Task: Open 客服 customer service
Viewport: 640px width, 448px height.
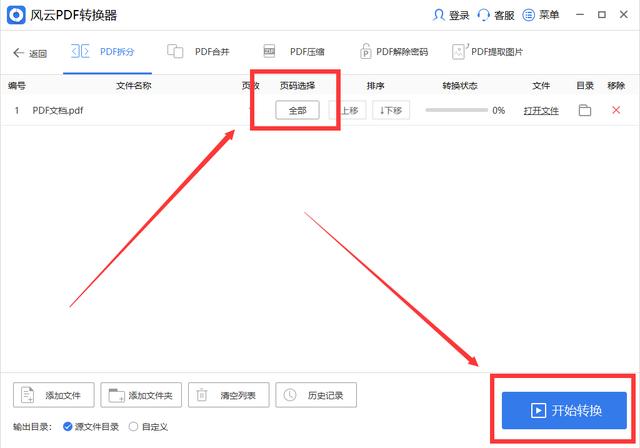Action: pos(496,15)
